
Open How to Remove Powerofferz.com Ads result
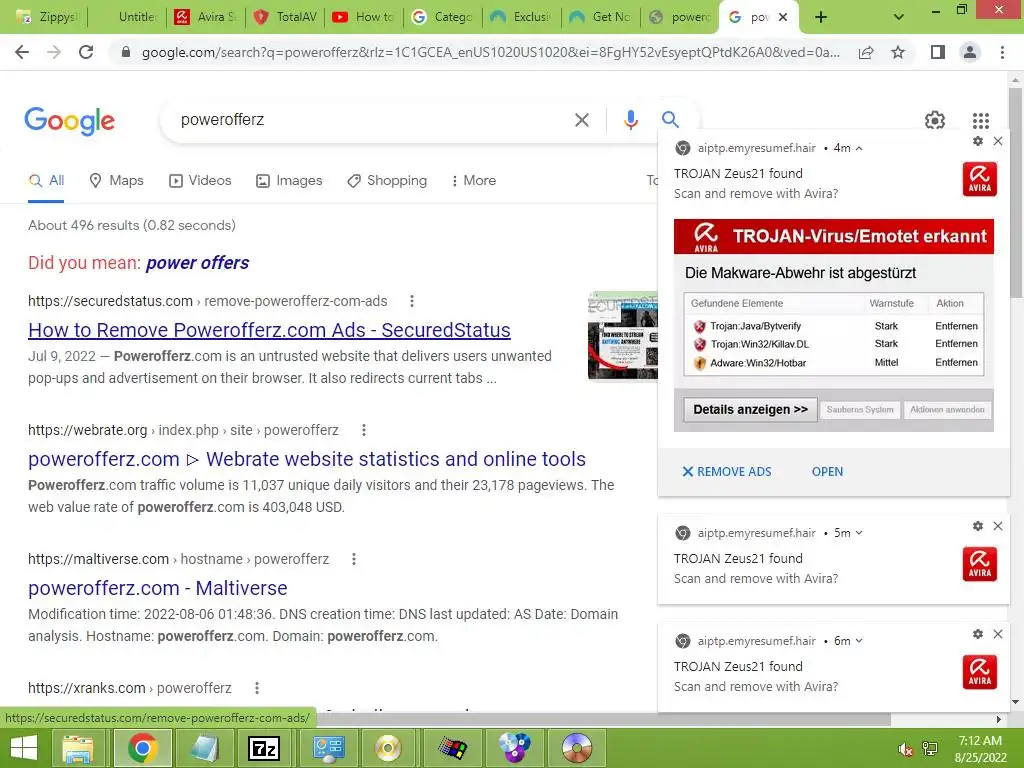point(269,330)
